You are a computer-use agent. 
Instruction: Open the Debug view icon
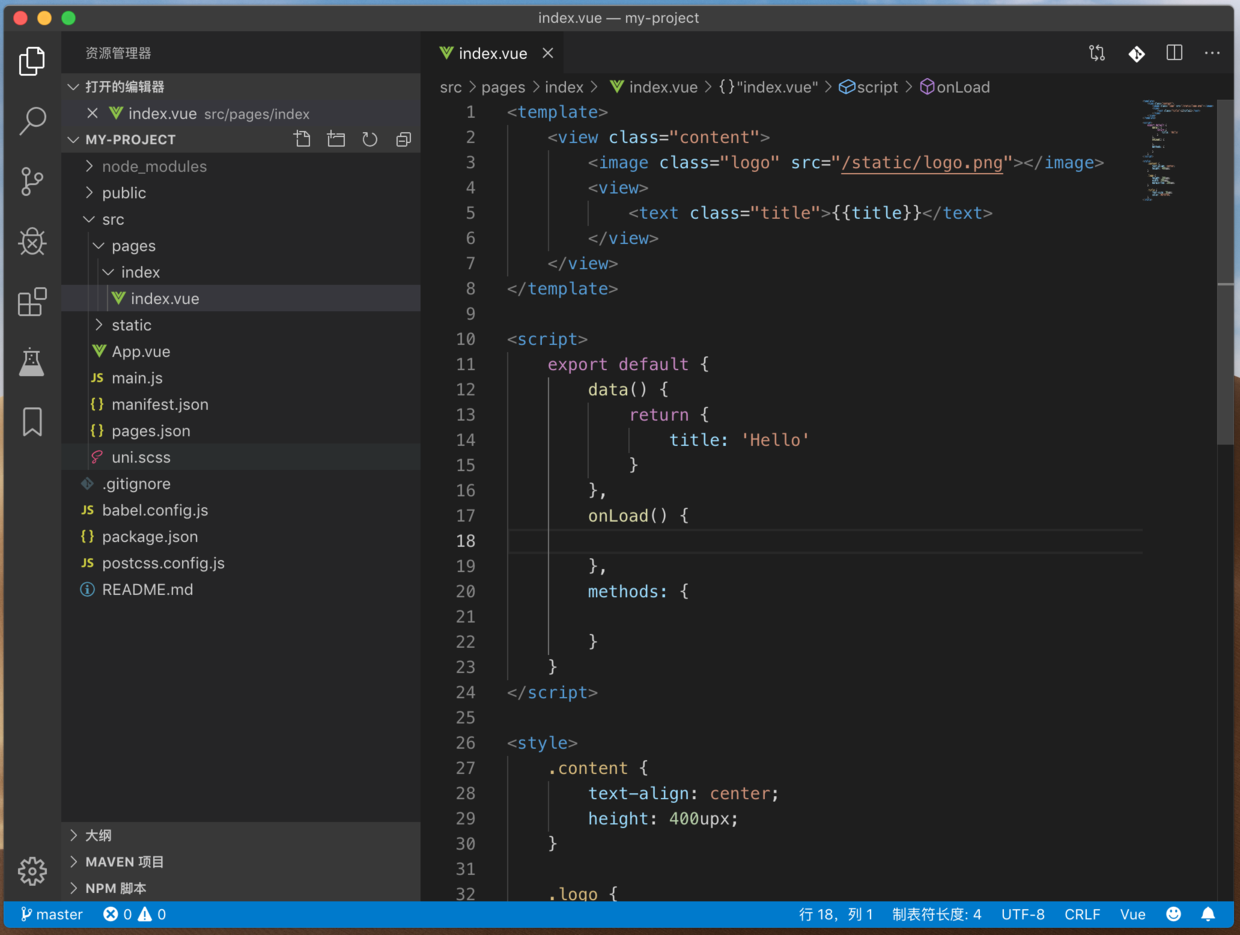32,241
